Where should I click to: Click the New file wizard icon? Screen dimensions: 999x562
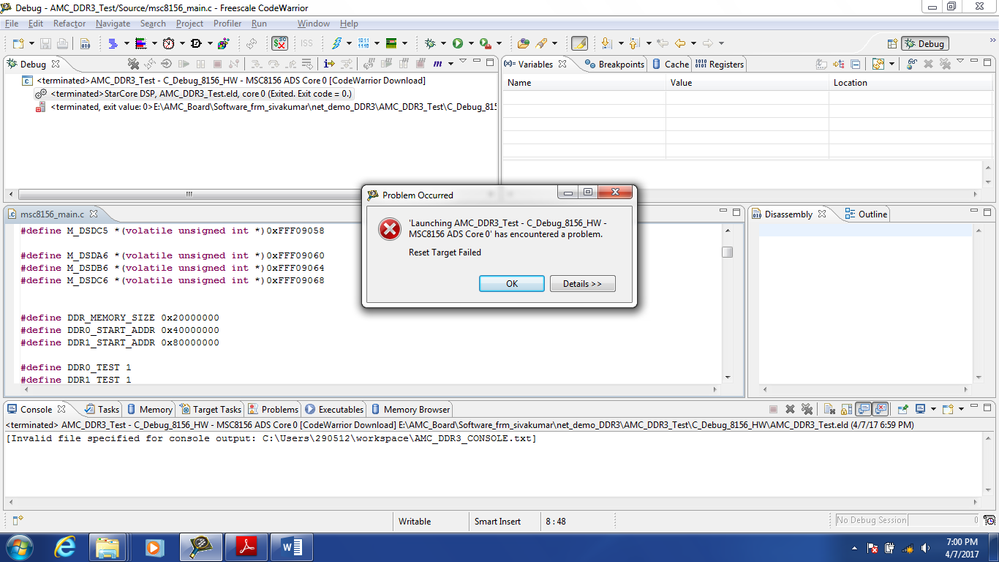point(18,43)
